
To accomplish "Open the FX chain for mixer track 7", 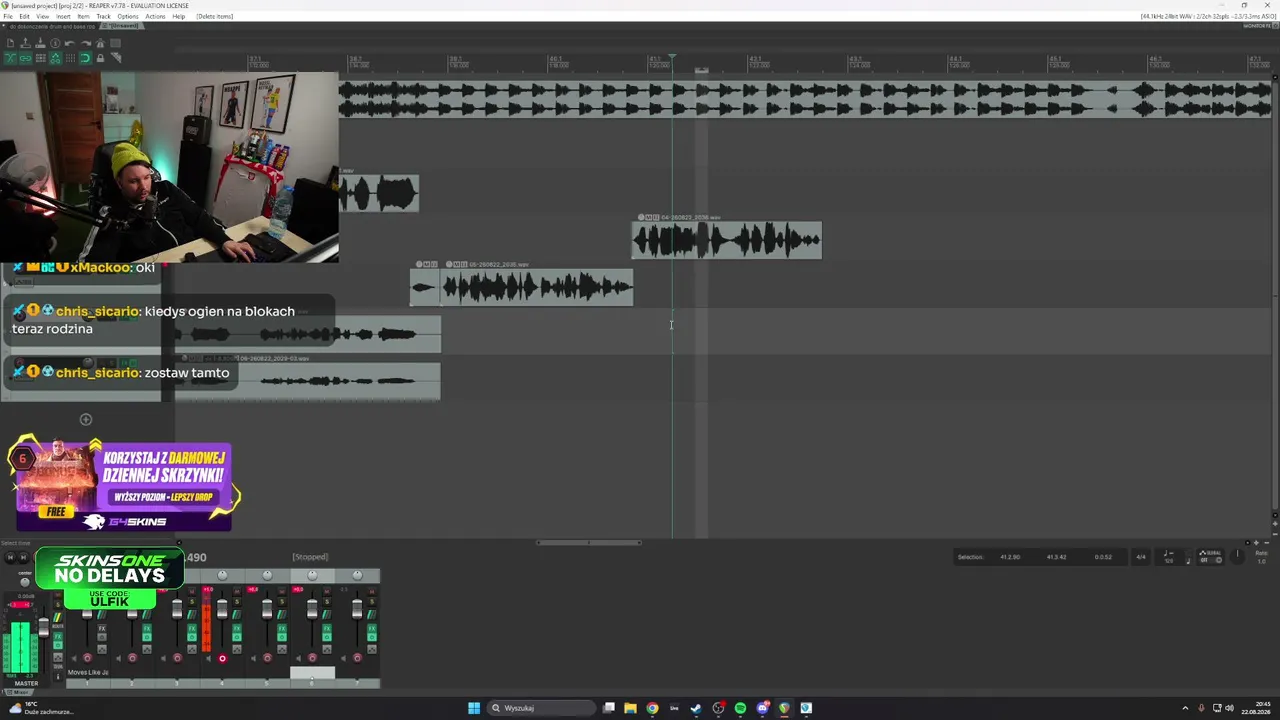I will point(371,628).
